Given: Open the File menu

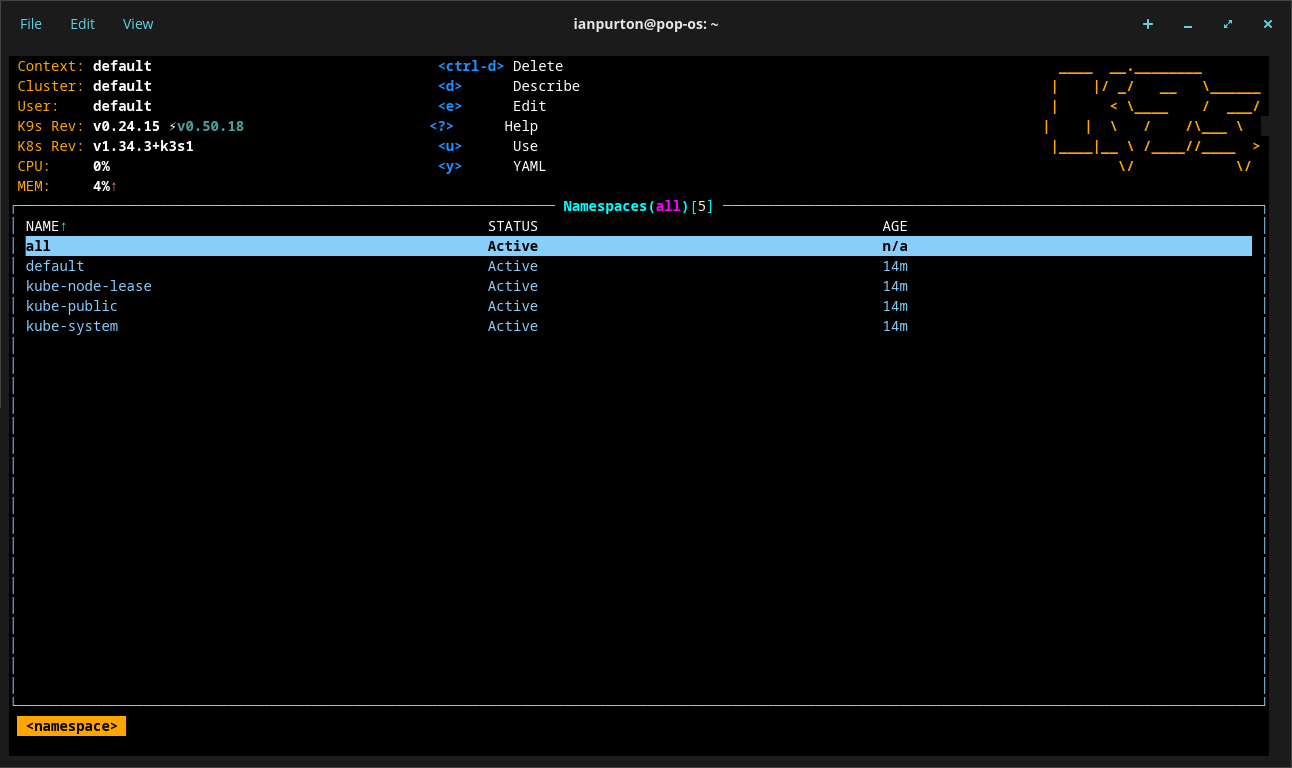Looking at the screenshot, I should (31, 24).
